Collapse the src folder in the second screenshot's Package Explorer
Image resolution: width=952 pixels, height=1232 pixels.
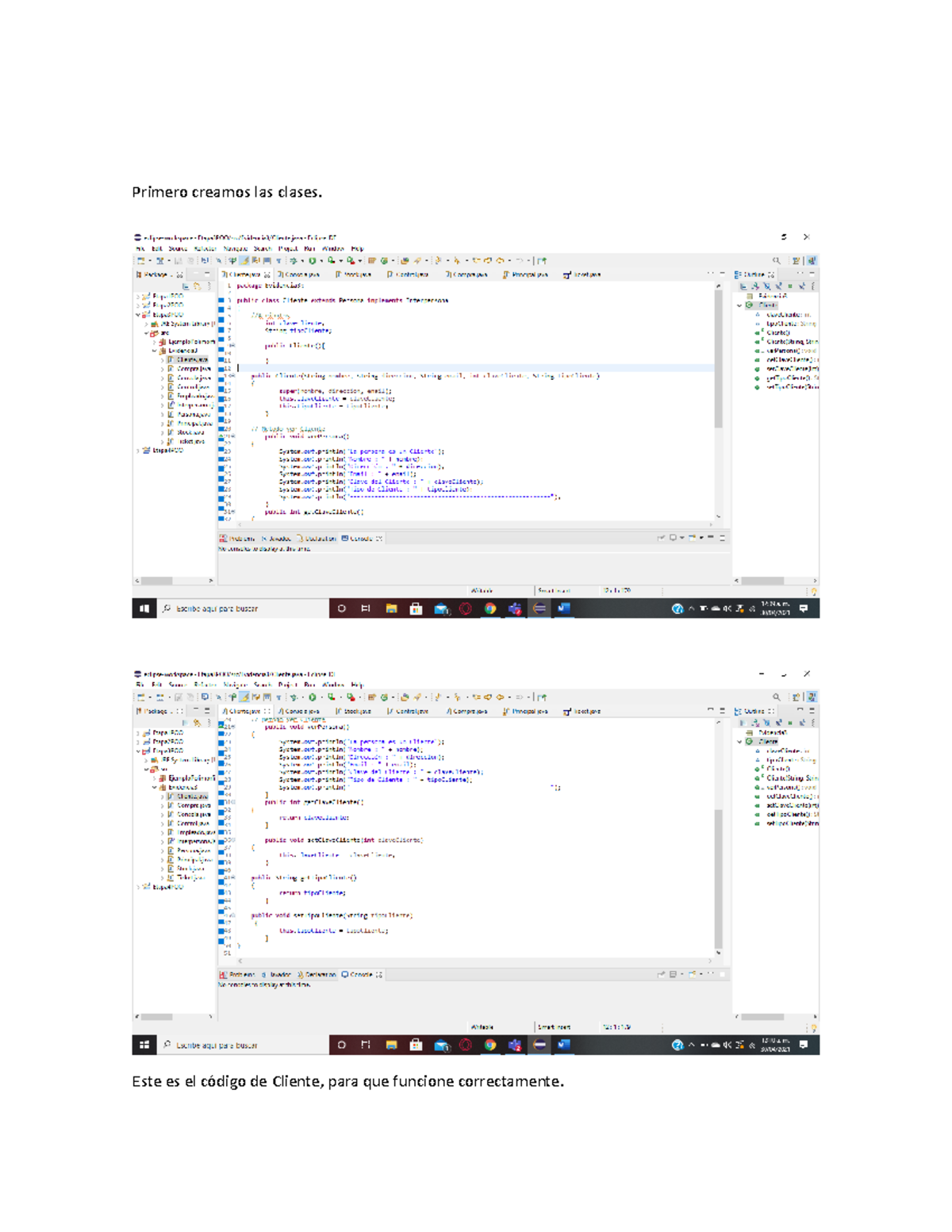[147, 770]
